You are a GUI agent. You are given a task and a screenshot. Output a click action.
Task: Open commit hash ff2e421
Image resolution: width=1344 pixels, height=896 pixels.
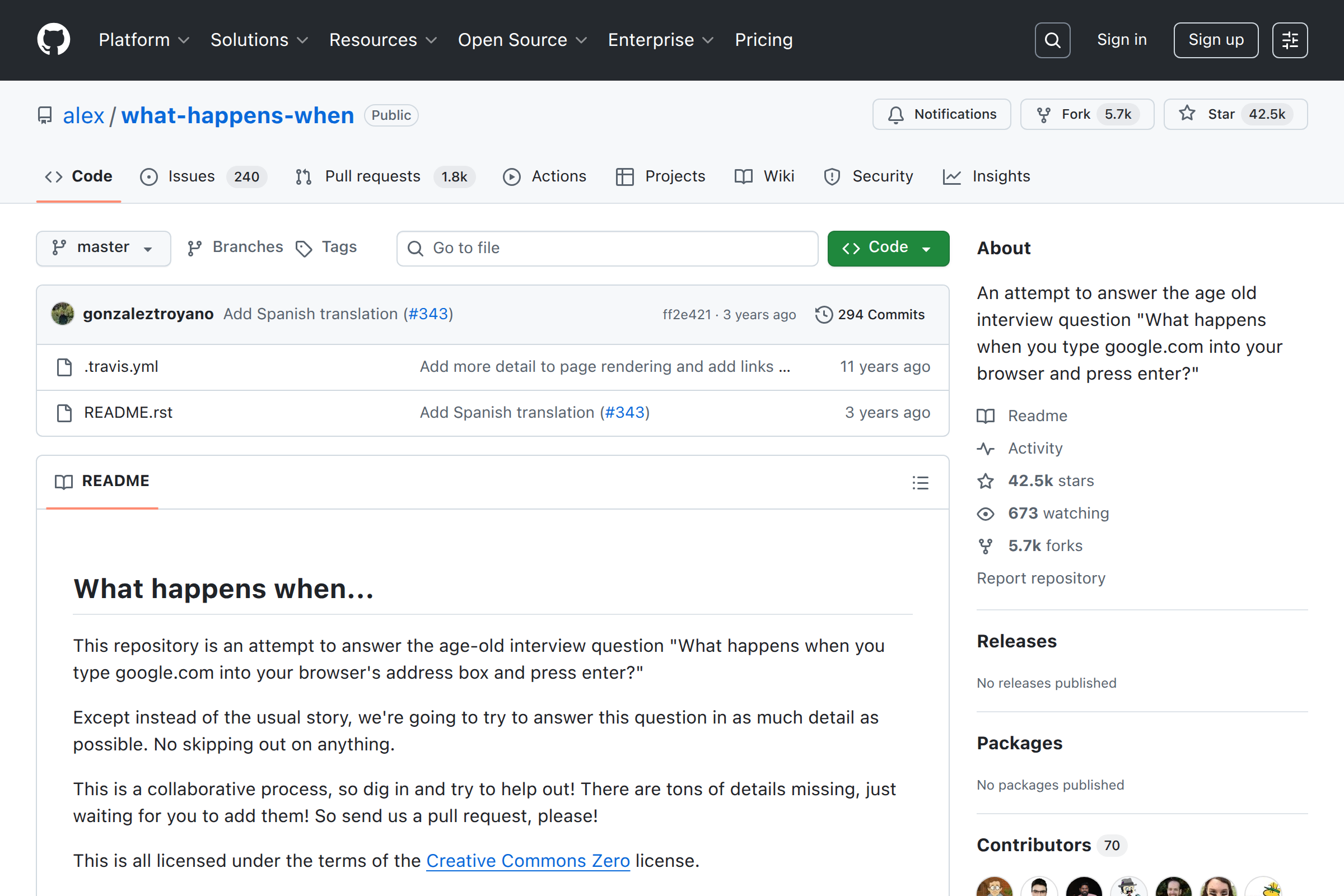tap(687, 315)
